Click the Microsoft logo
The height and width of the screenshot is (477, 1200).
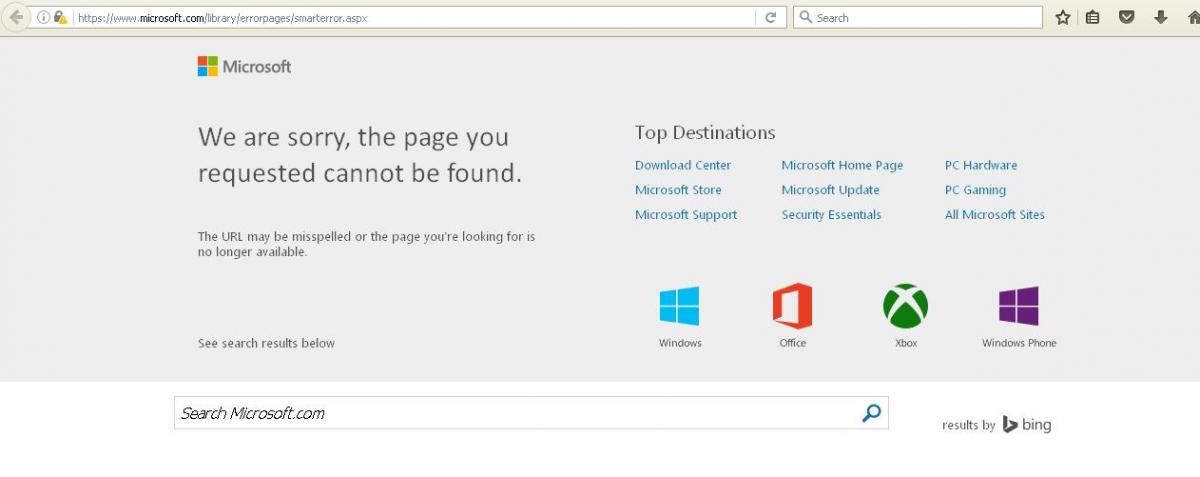[x=244, y=66]
